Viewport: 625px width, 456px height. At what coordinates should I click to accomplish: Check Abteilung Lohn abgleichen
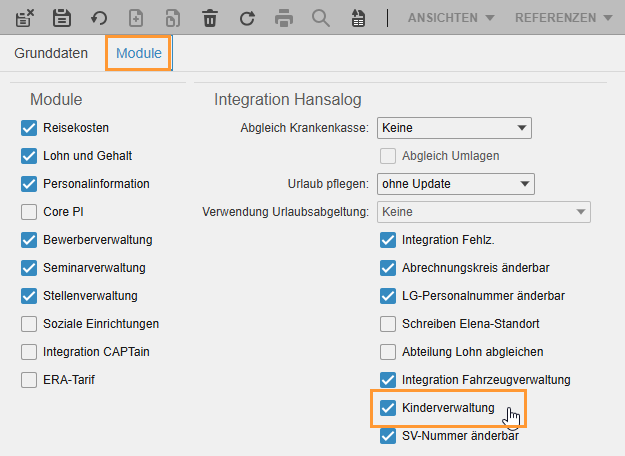(x=388, y=352)
